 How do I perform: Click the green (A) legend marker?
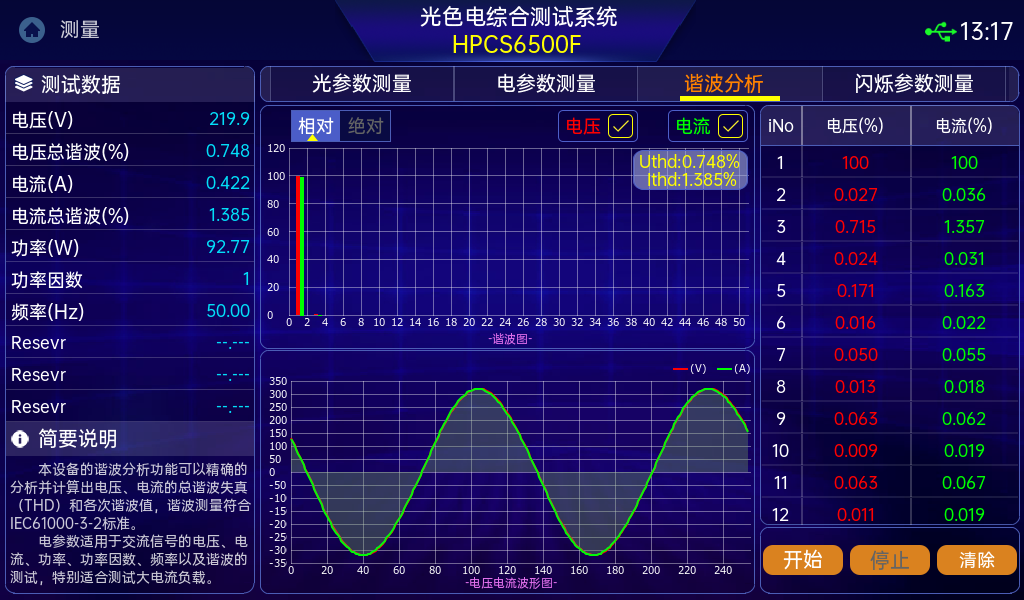point(724,369)
